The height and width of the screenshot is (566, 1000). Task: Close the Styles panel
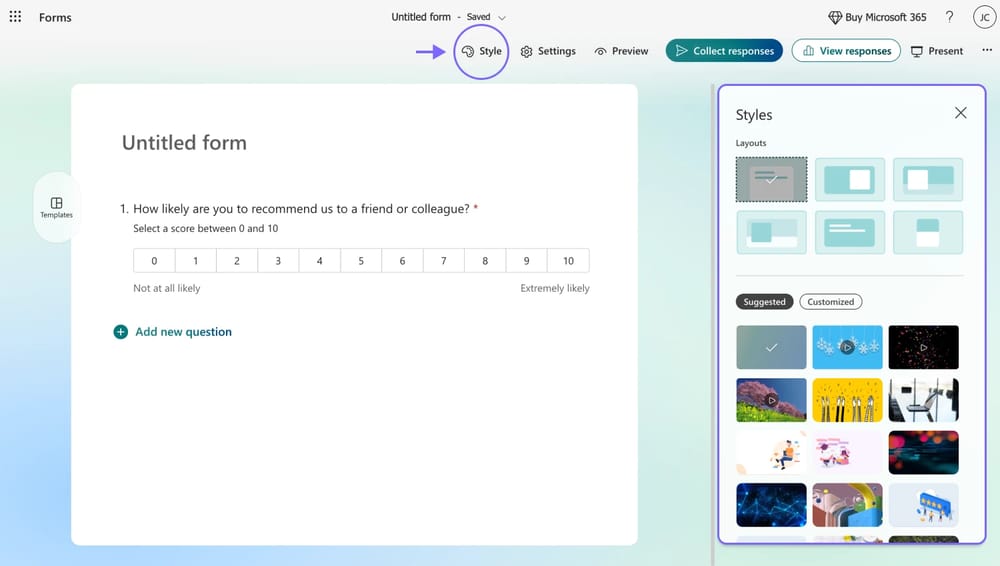(x=960, y=113)
